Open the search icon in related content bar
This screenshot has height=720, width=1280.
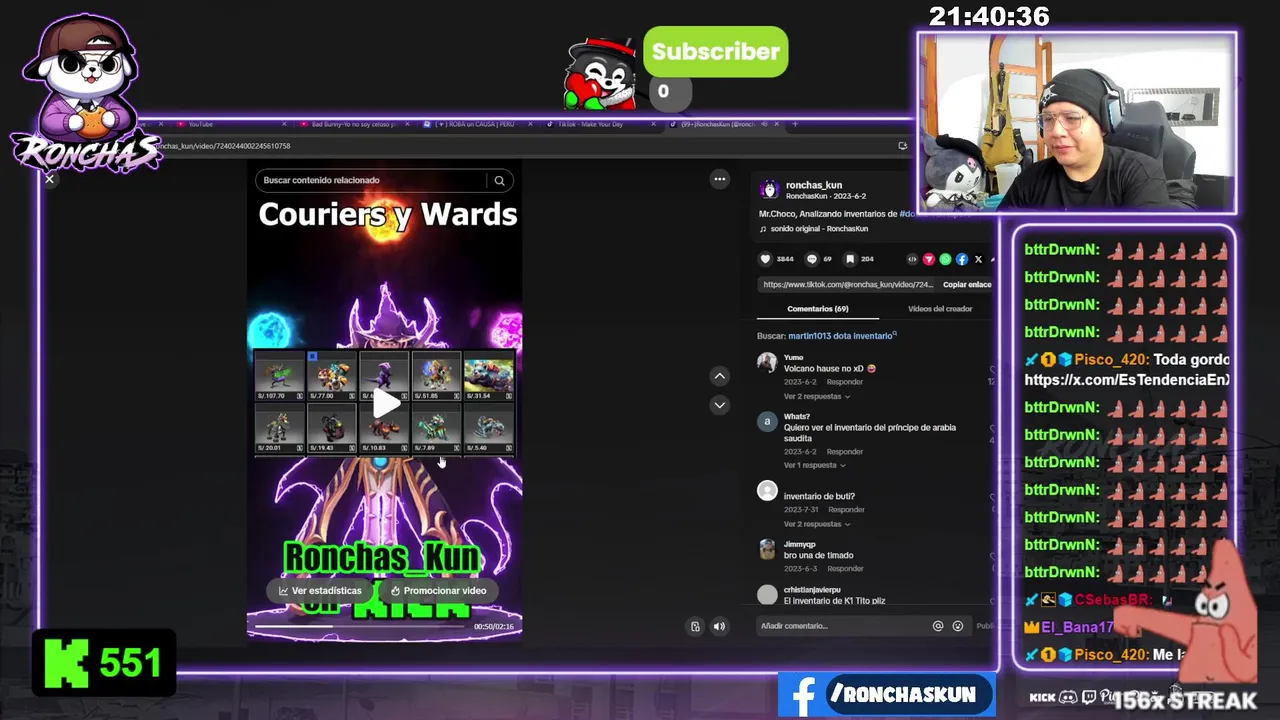click(499, 181)
